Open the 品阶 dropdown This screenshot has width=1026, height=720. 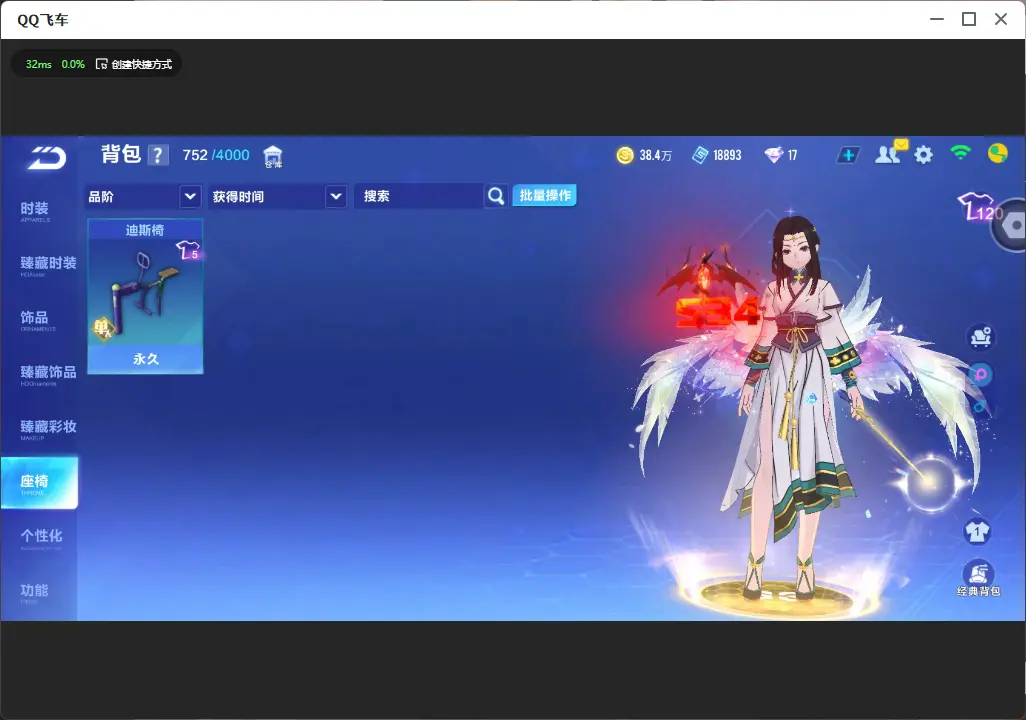143,196
